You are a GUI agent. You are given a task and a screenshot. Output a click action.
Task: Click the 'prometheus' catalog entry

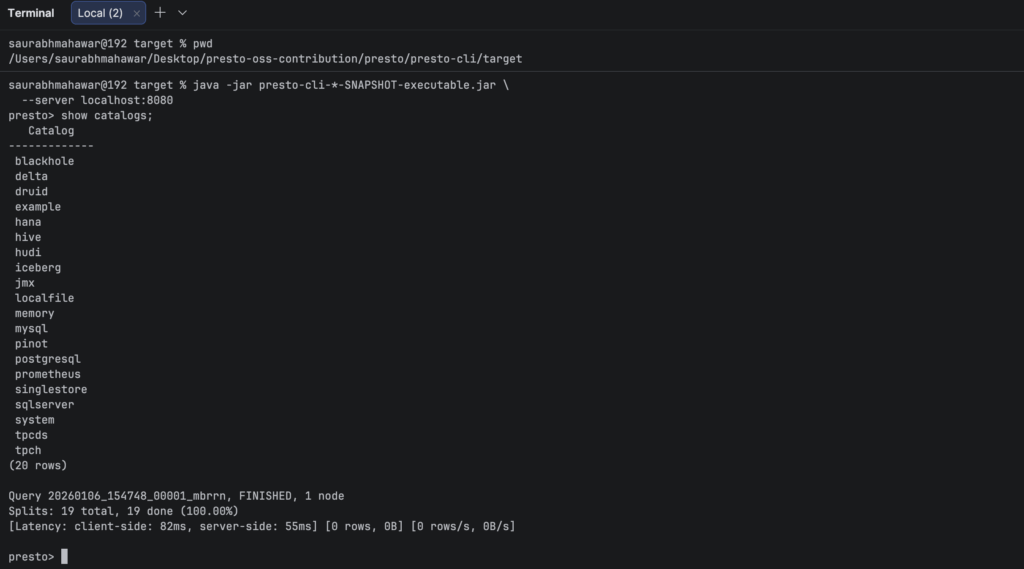point(48,374)
